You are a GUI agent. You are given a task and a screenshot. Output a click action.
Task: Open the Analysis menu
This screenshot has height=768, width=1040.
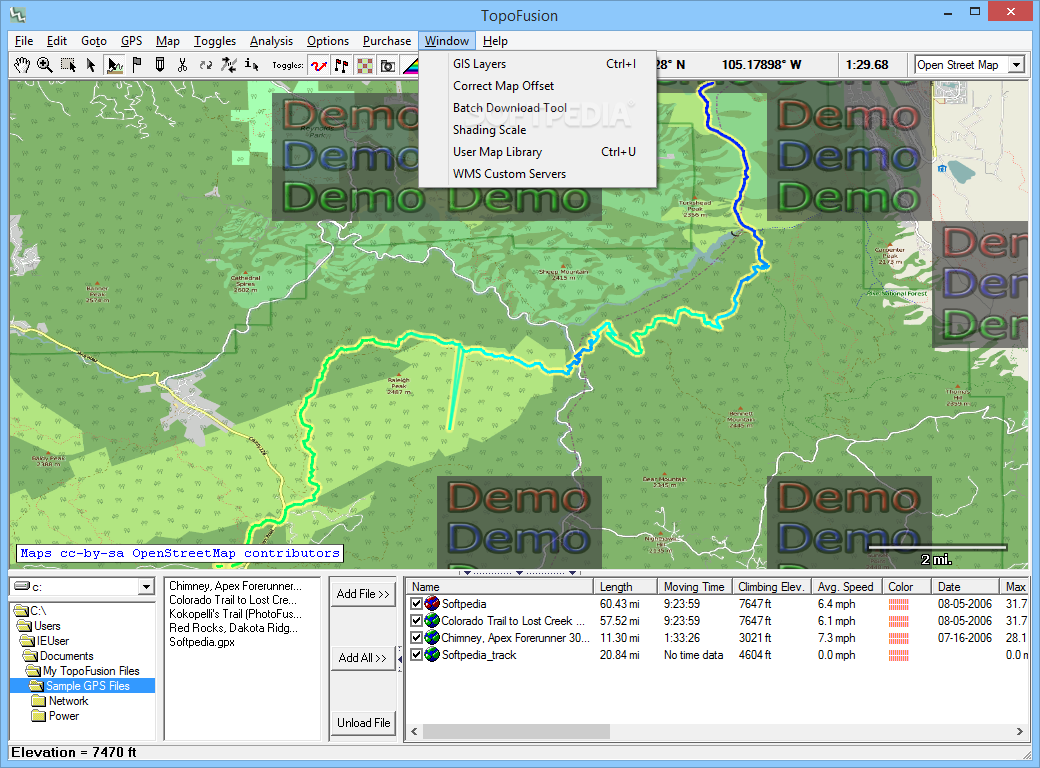[x=271, y=41]
